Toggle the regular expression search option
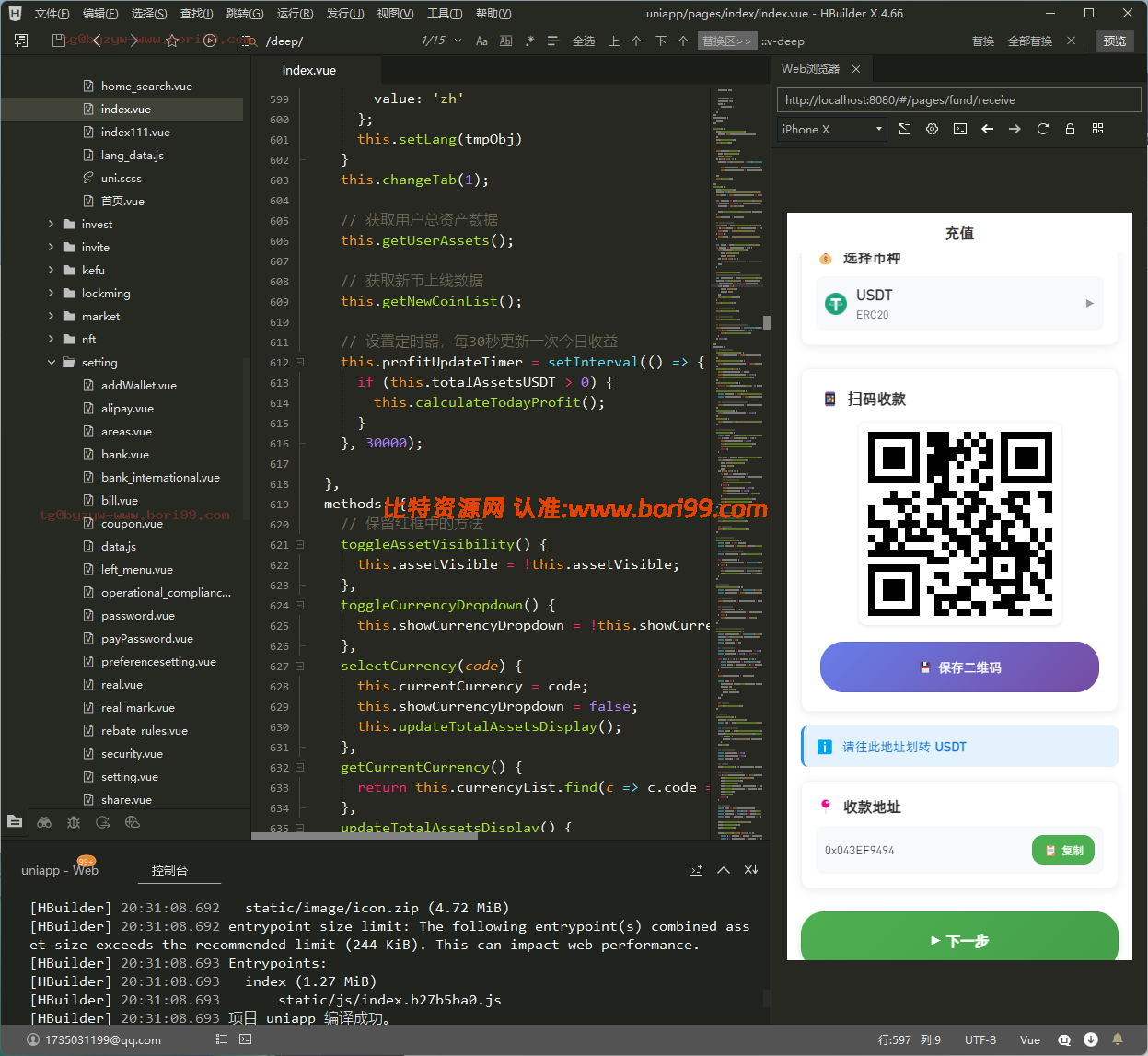Viewport: 1148px width, 1056px height. tap(529, 41)
